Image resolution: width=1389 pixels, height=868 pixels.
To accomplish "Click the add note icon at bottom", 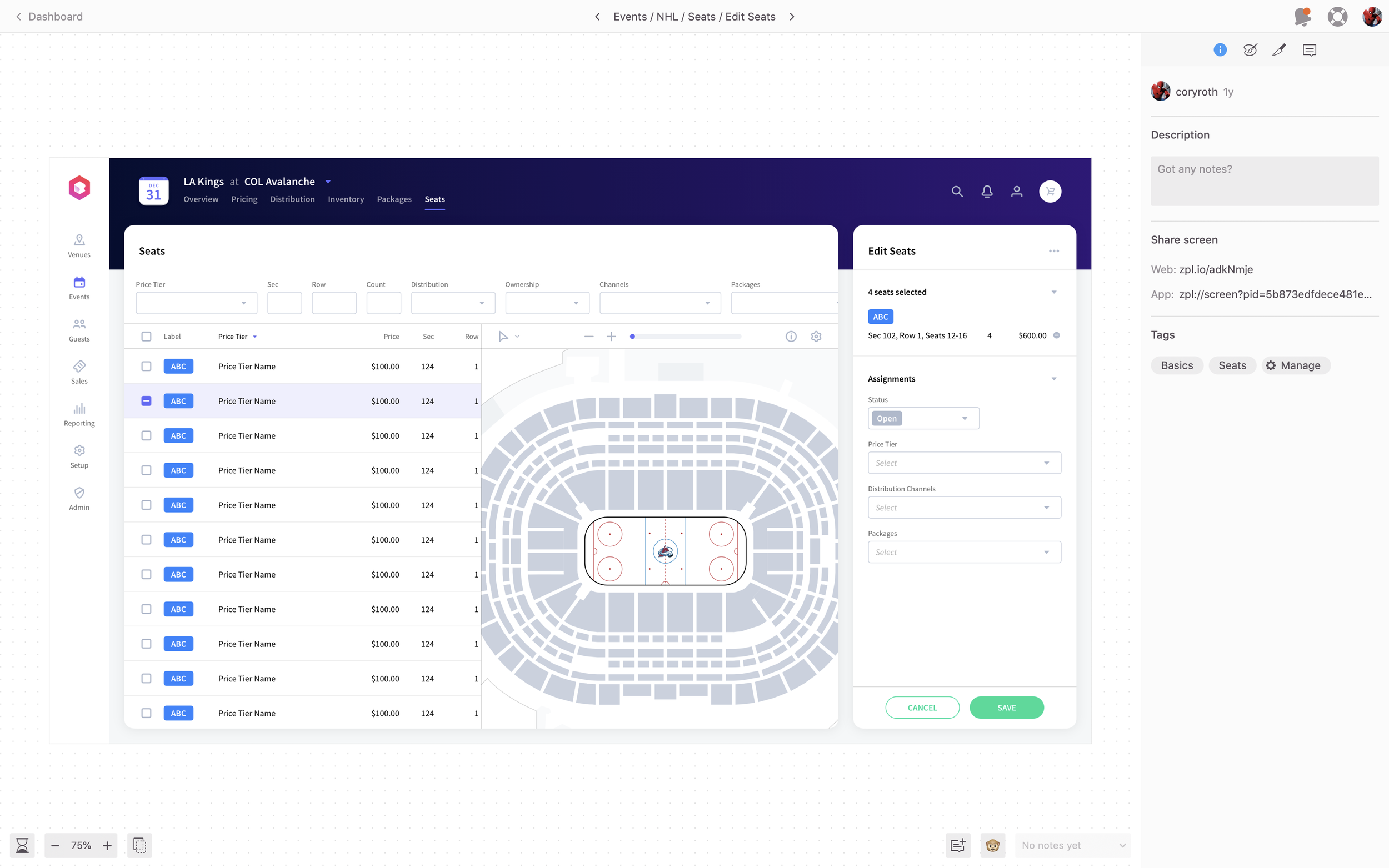I will pos(958,845).
